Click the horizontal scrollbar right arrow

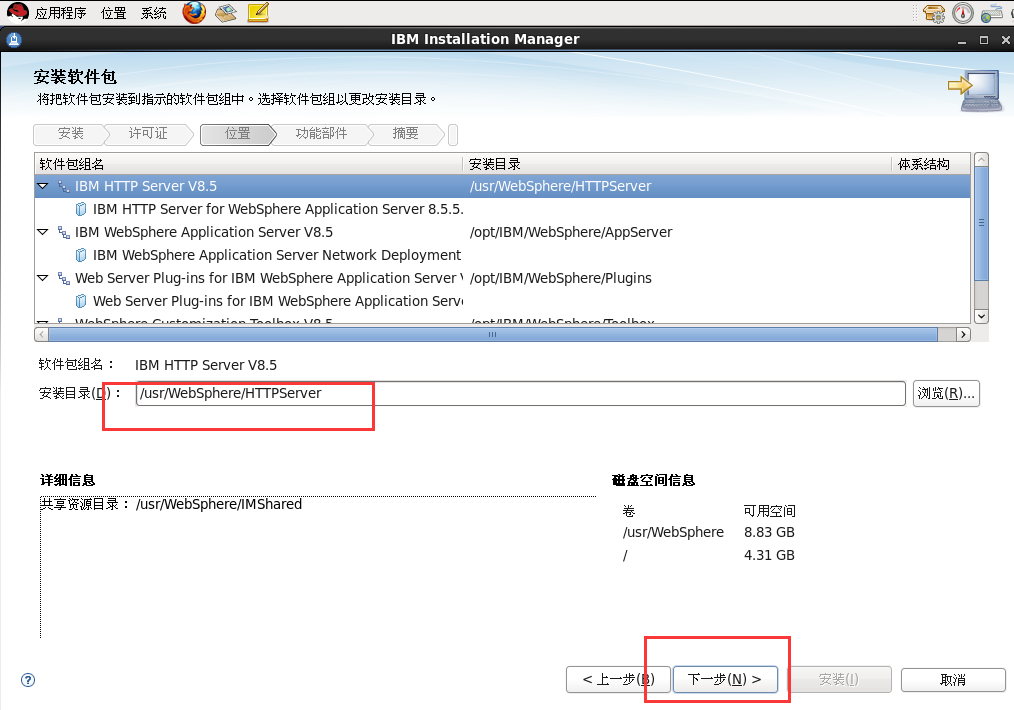point(964,334)
